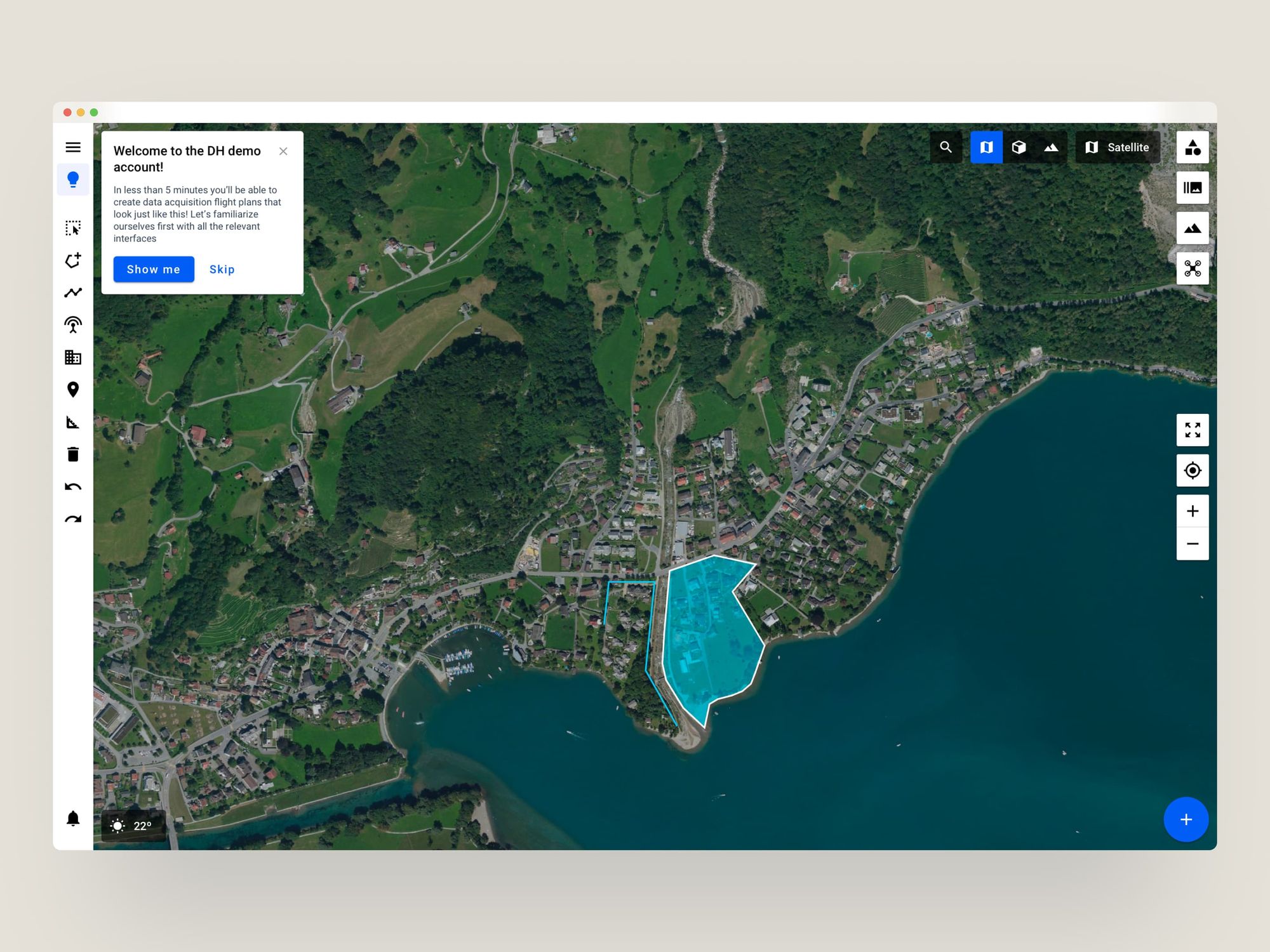Click the trash delete icon

(73, 454)
